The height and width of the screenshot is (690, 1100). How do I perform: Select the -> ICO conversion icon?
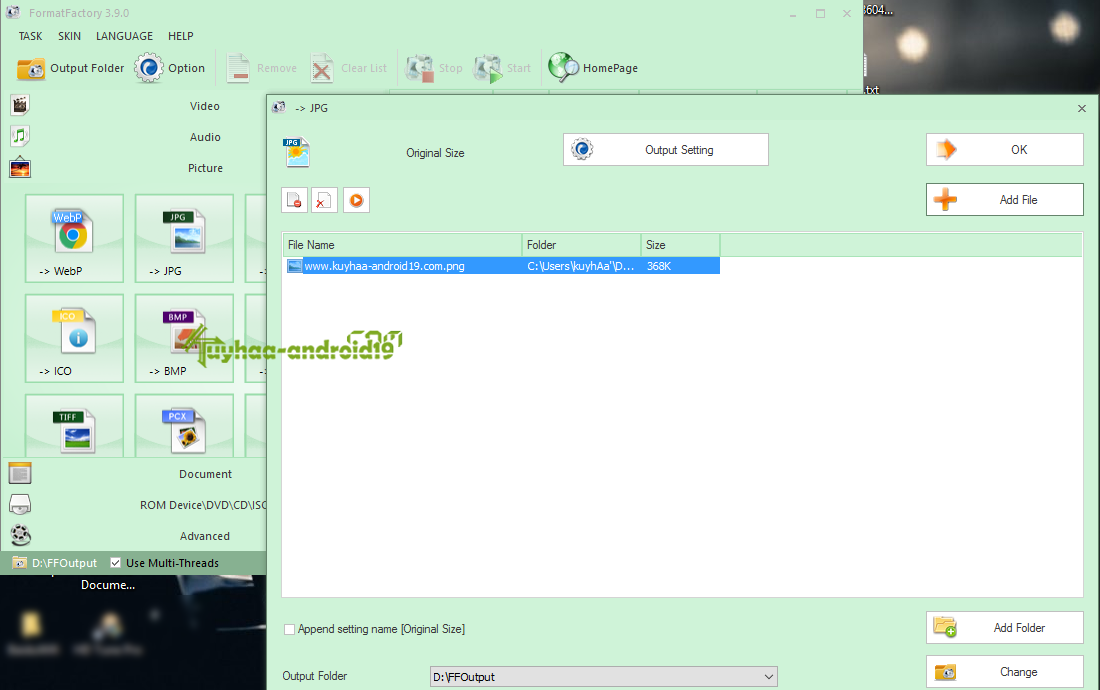(x=74, y=338)
